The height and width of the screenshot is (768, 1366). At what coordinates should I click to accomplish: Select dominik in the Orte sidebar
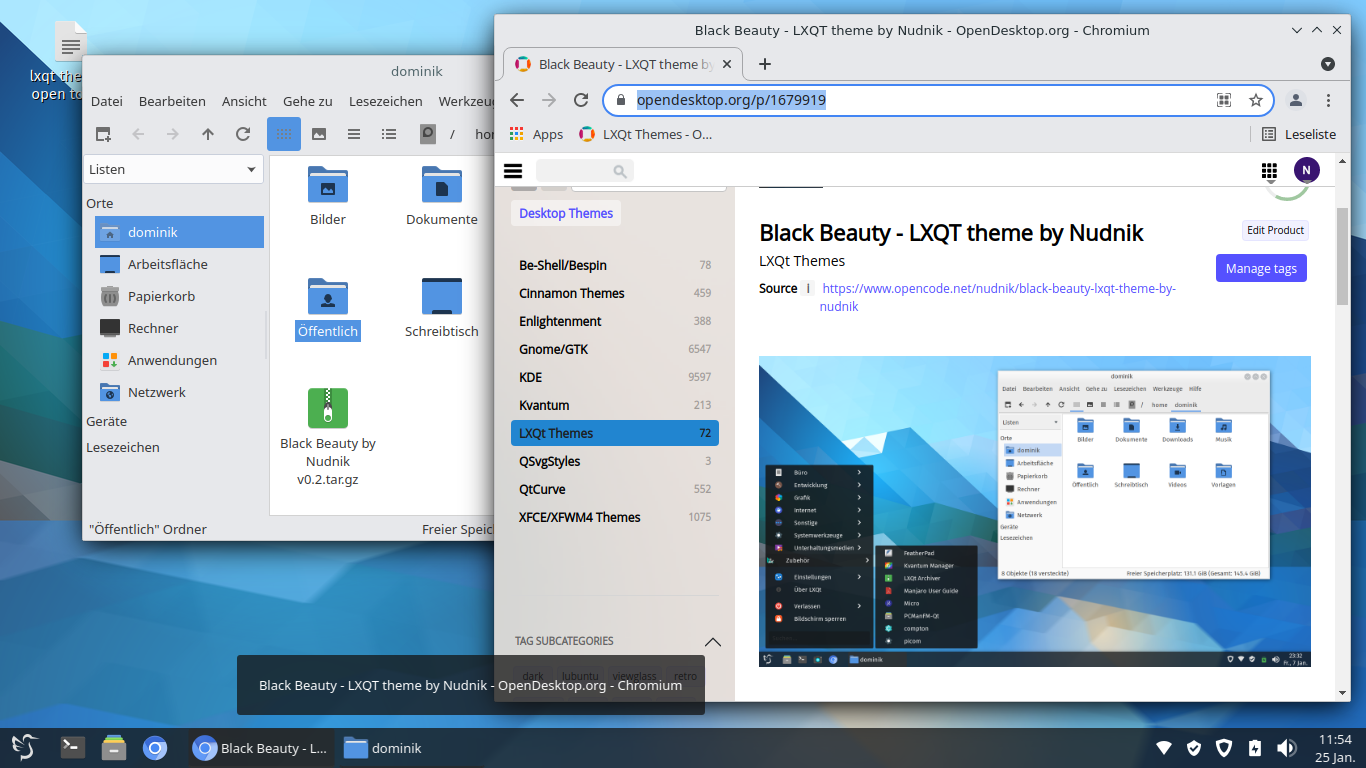pyautogui.click(x=179, y=232)
